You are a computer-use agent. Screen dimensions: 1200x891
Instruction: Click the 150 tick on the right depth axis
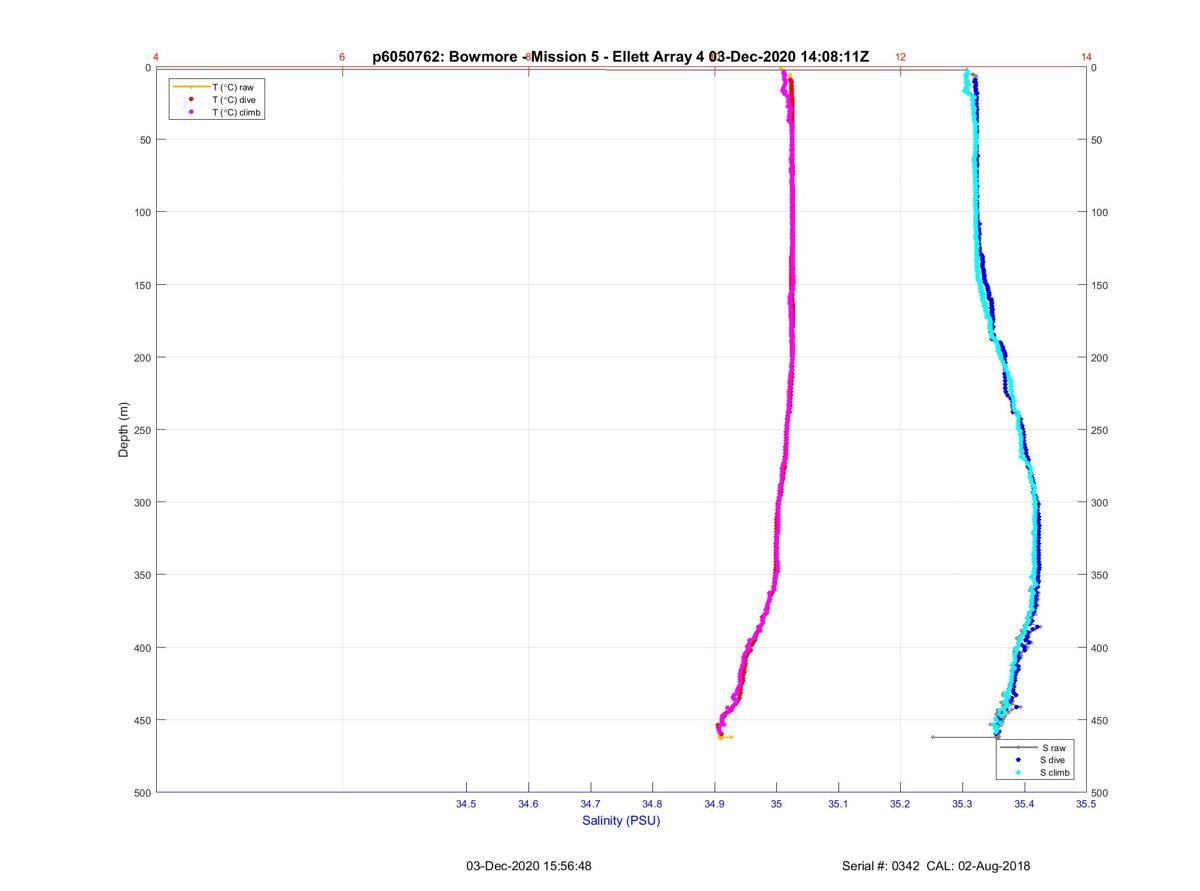(1100, 285)
